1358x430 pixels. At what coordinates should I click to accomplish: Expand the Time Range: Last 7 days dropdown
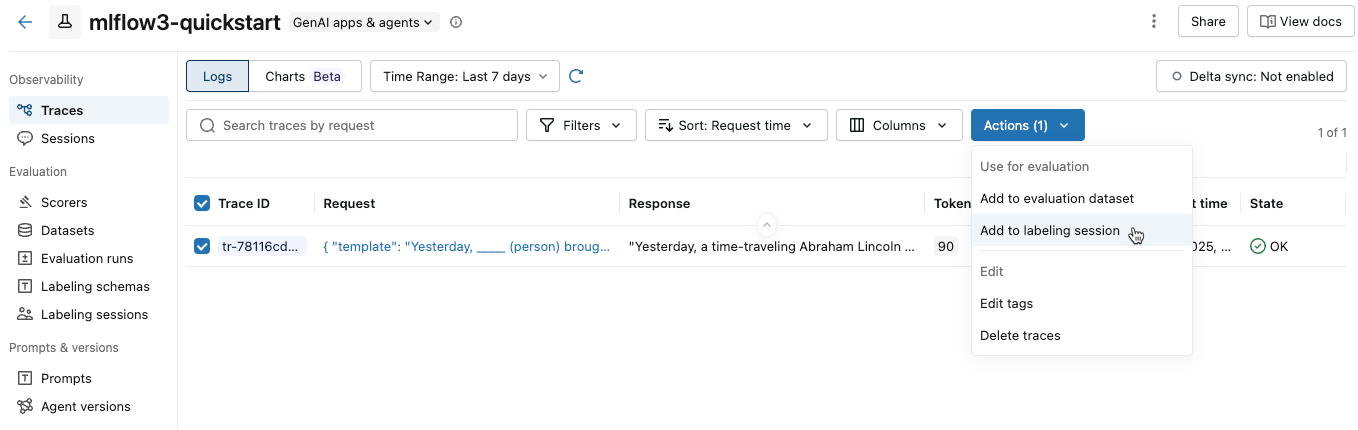[x=464, y=76]
